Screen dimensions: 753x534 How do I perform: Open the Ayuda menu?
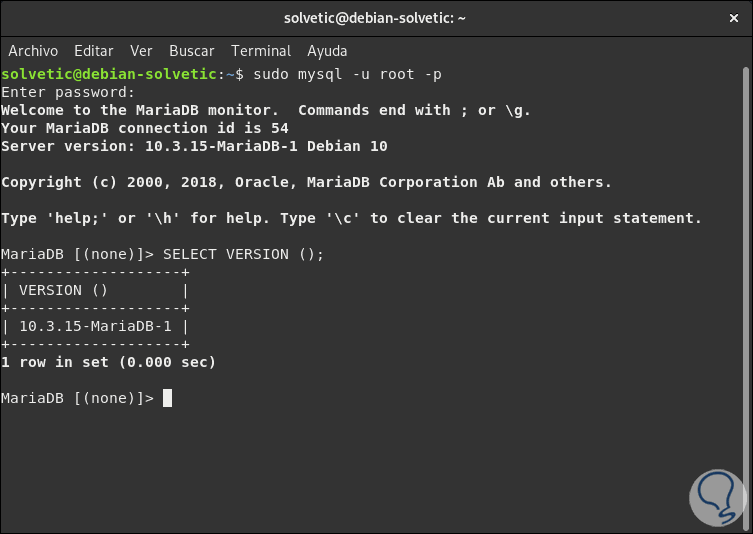(327, 50)
